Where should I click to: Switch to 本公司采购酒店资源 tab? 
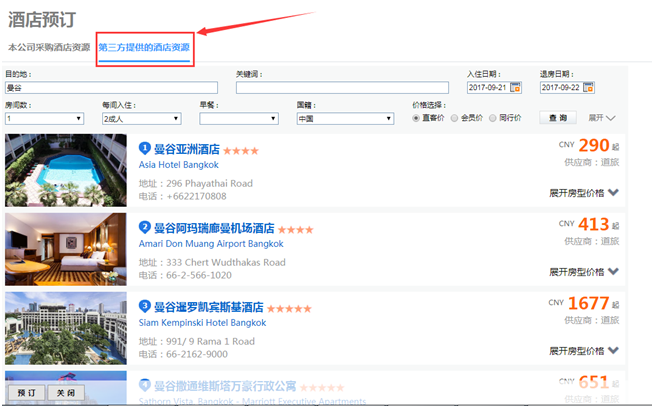pyautogui.click(x=49, y=47)
